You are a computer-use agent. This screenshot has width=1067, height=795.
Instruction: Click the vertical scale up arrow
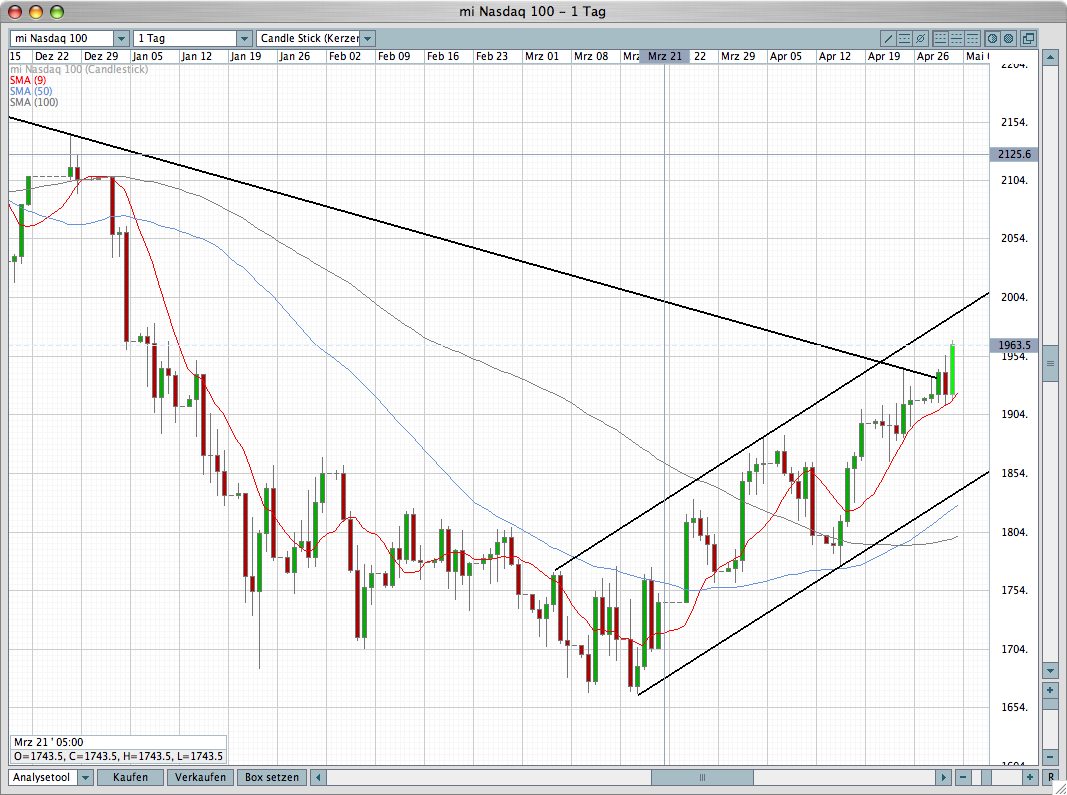pos(1051,57)
